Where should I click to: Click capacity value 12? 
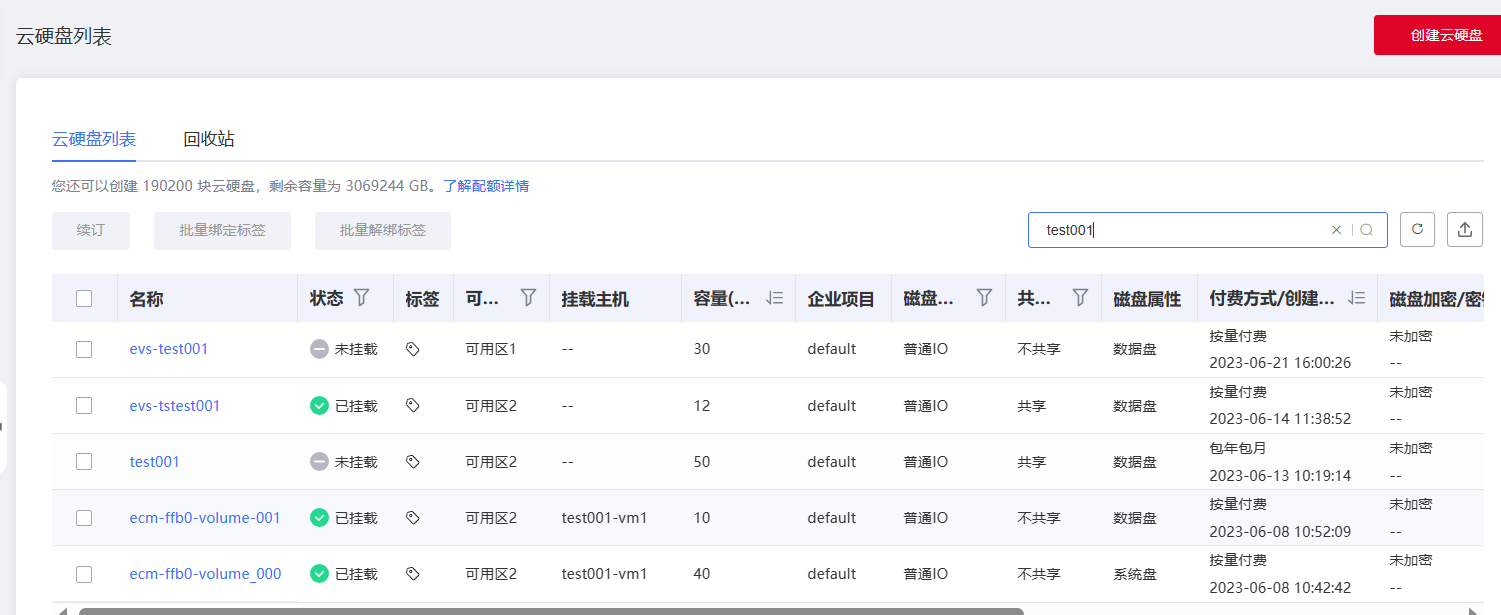tap(702, 405)
